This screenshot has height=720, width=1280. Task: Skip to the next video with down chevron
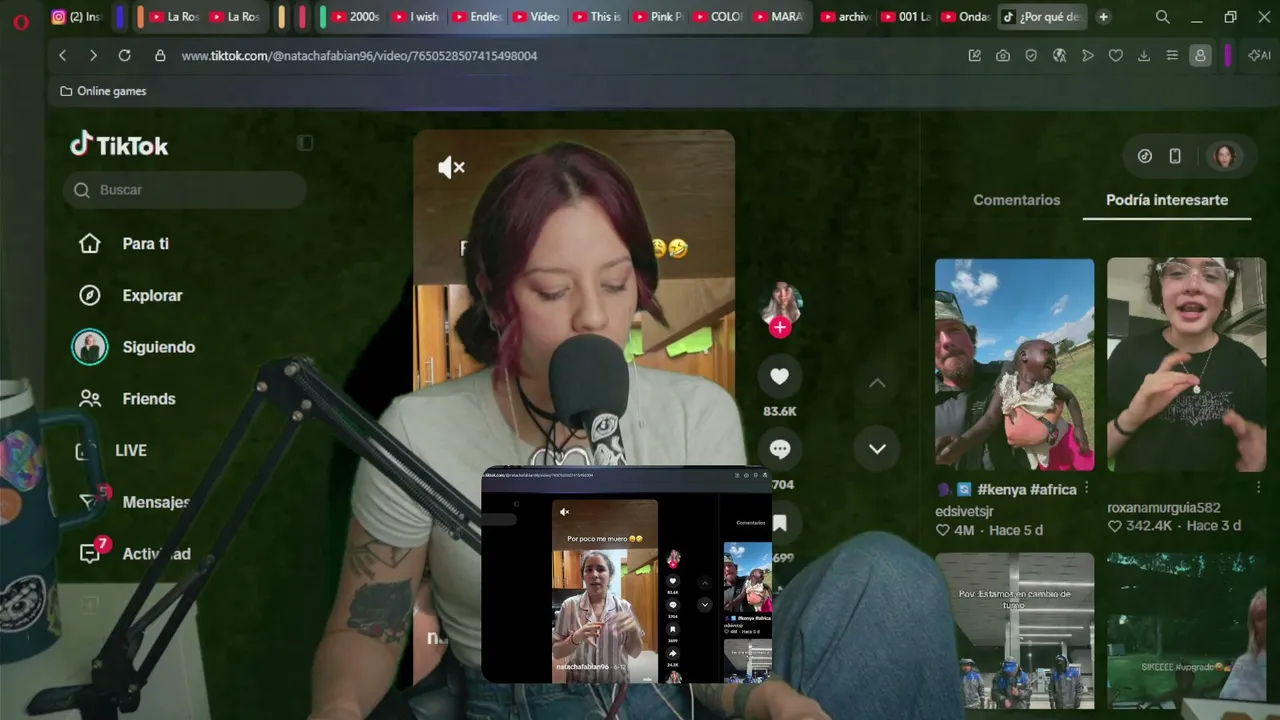tap(877, 449)
